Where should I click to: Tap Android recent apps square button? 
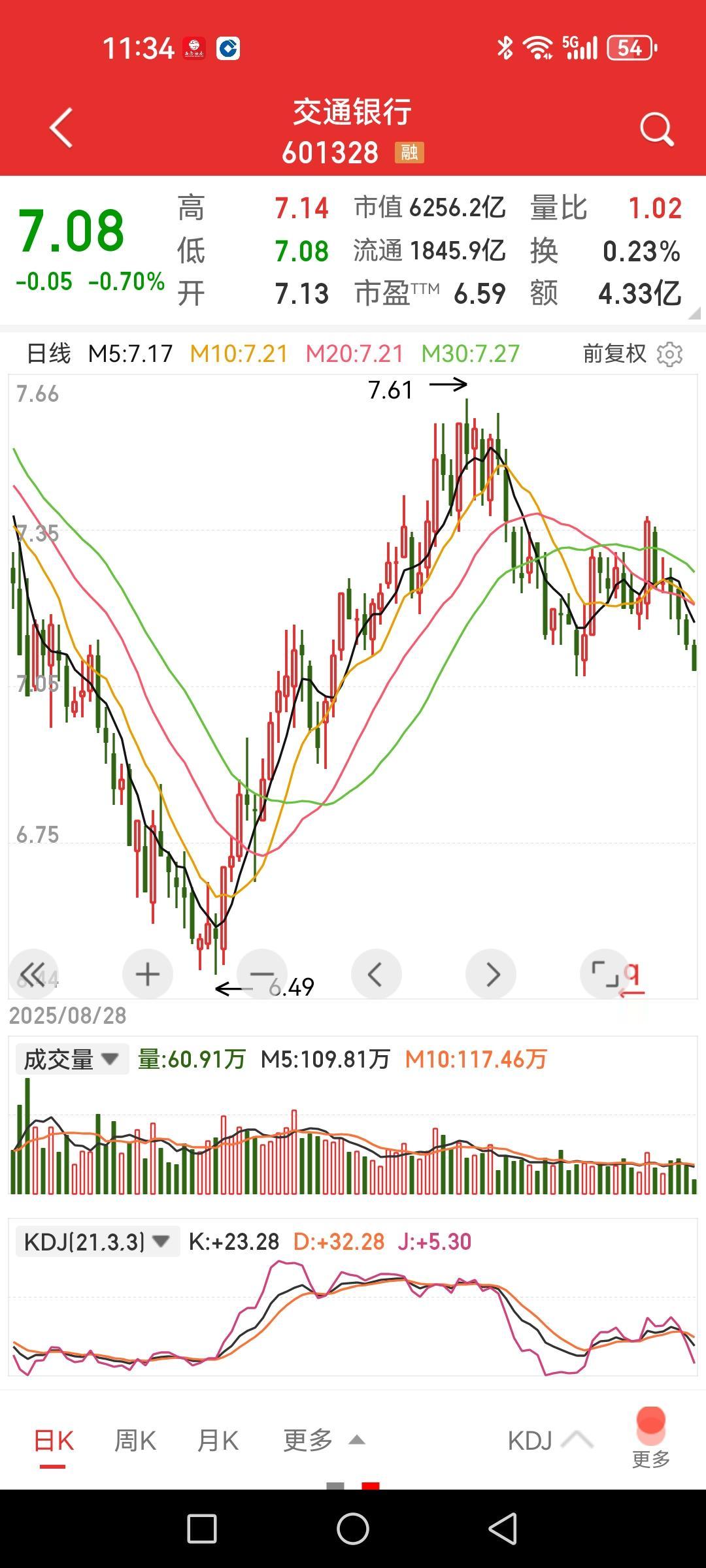pos(202,1529)
